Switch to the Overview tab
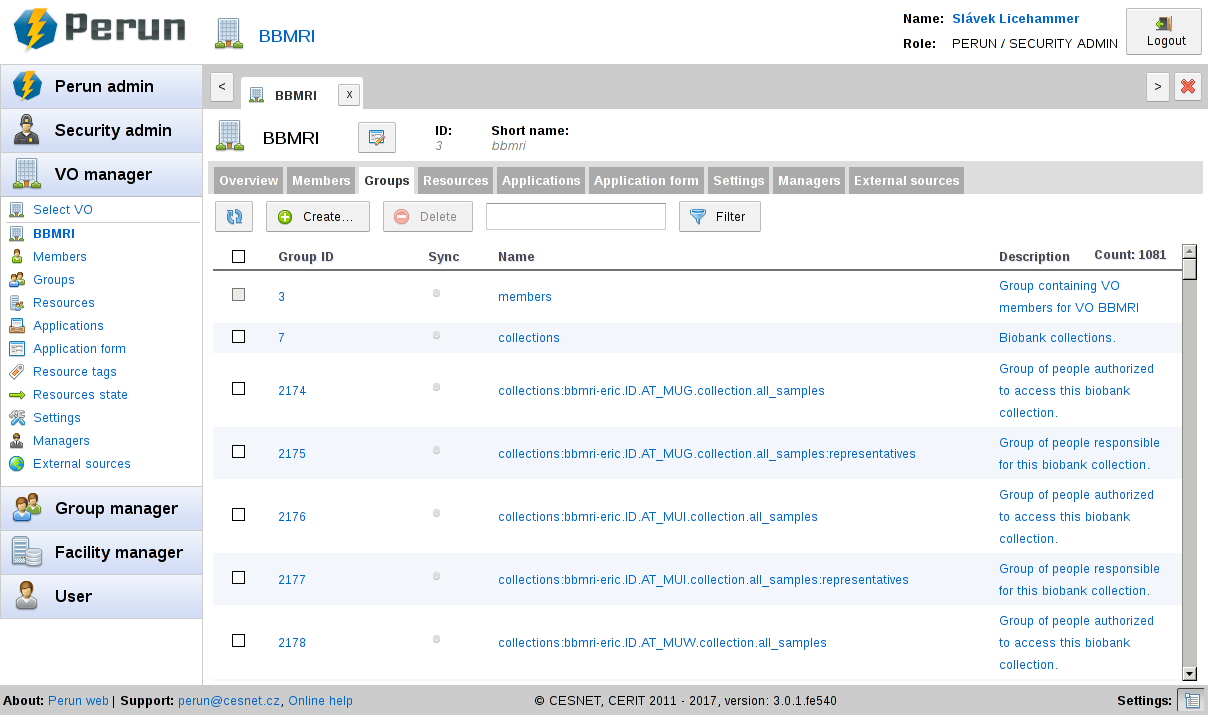Viewport: 1208px width, 715px height. tap(249, 181)
